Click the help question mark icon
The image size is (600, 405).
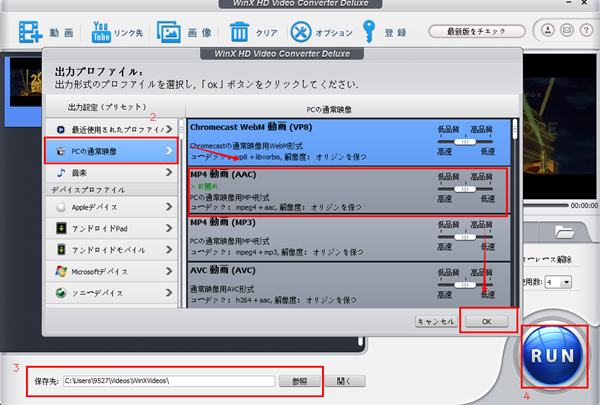pos(586,30)
